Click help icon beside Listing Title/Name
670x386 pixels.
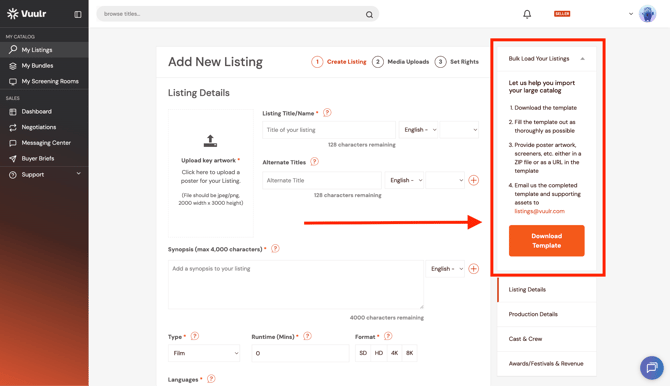coord(327,113)
